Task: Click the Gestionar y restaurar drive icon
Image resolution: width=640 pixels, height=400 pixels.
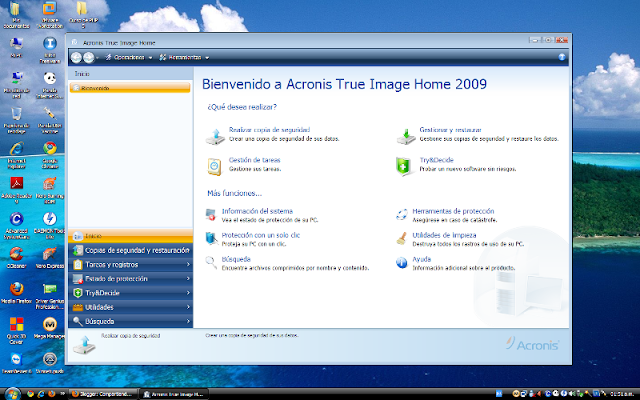Action: pos(406,136)
